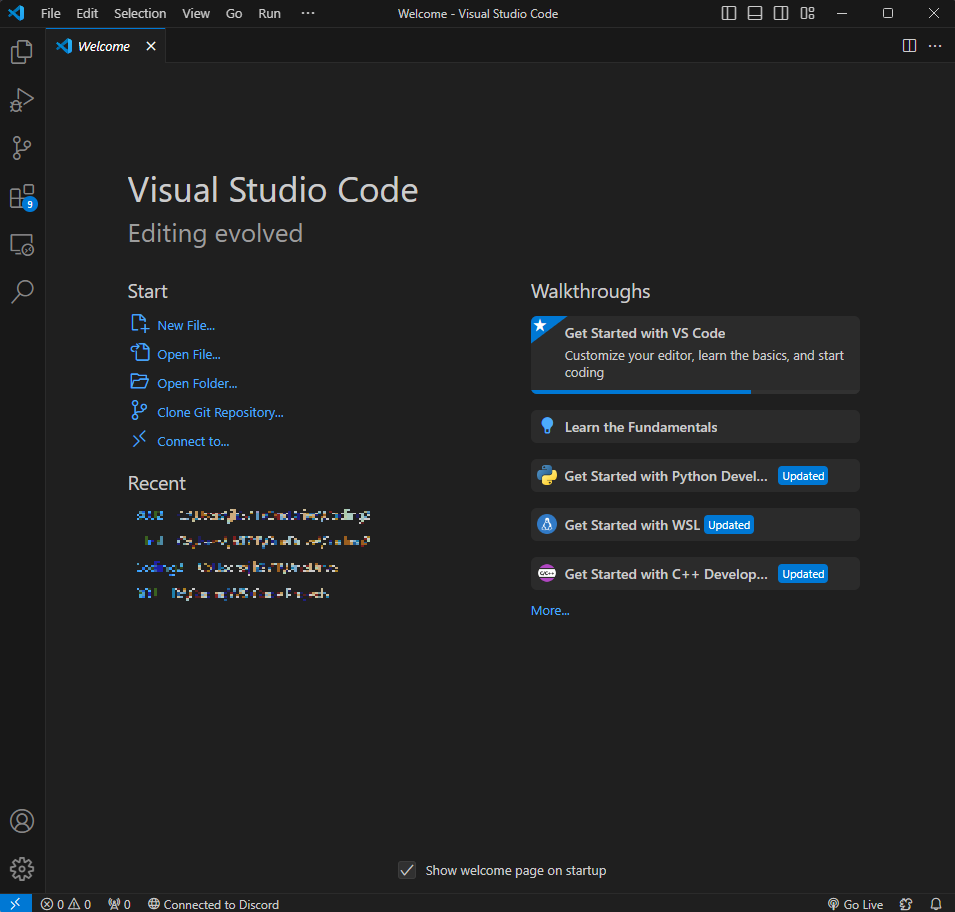Click the remote window indicator in status bar
The width and height of the screenshot is (955, 912).
[x=16, y=904]
